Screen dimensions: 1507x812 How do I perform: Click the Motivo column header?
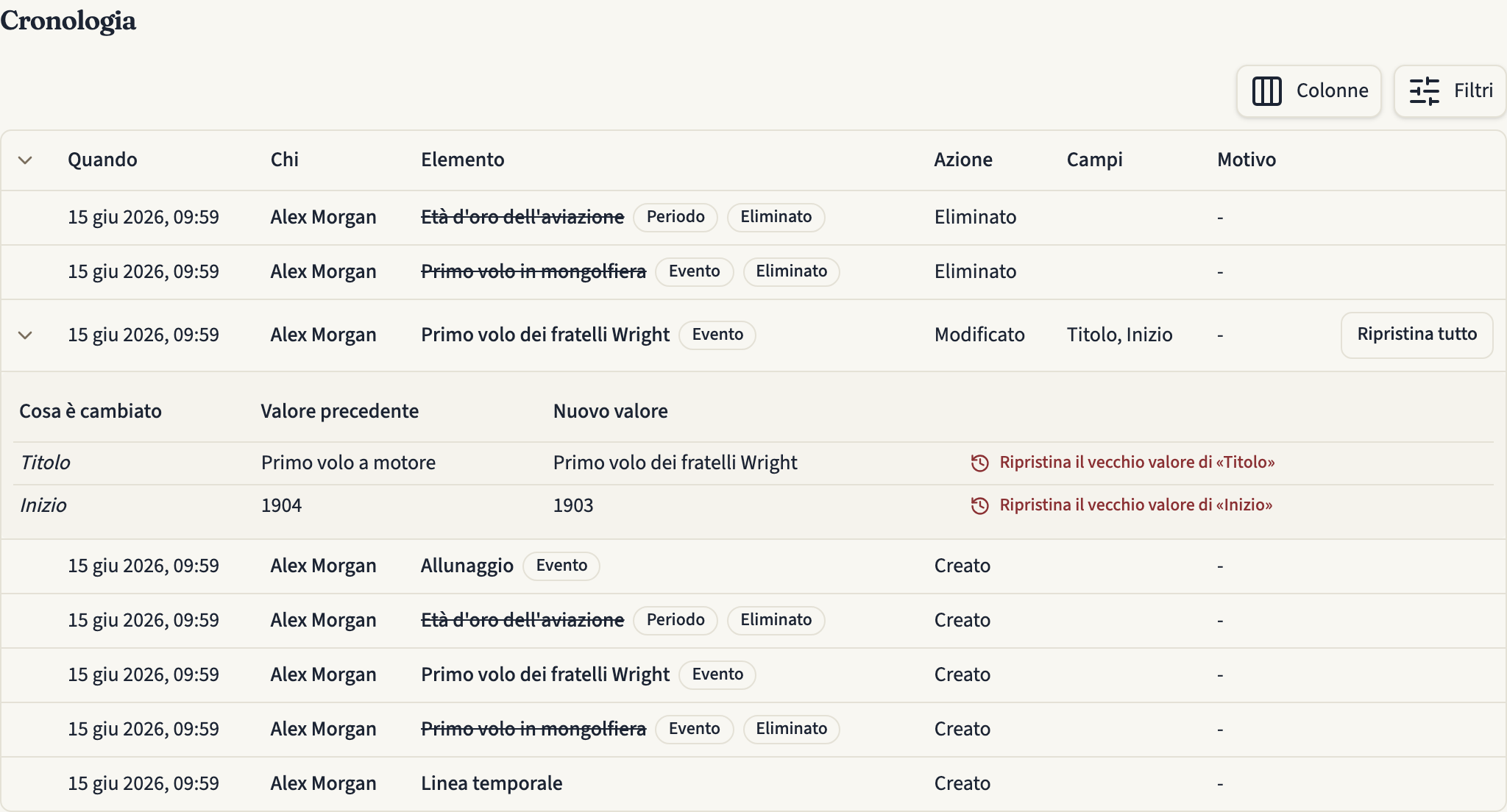(x=1247, y=160)
